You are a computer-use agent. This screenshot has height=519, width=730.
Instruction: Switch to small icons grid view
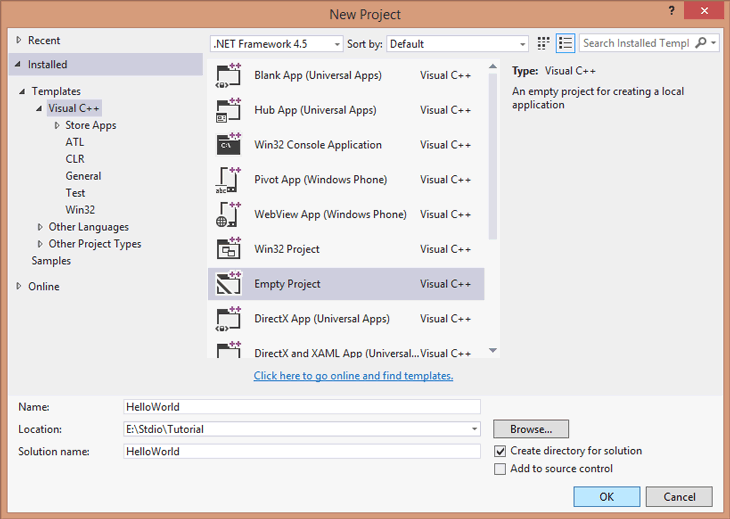coord(543,44)
